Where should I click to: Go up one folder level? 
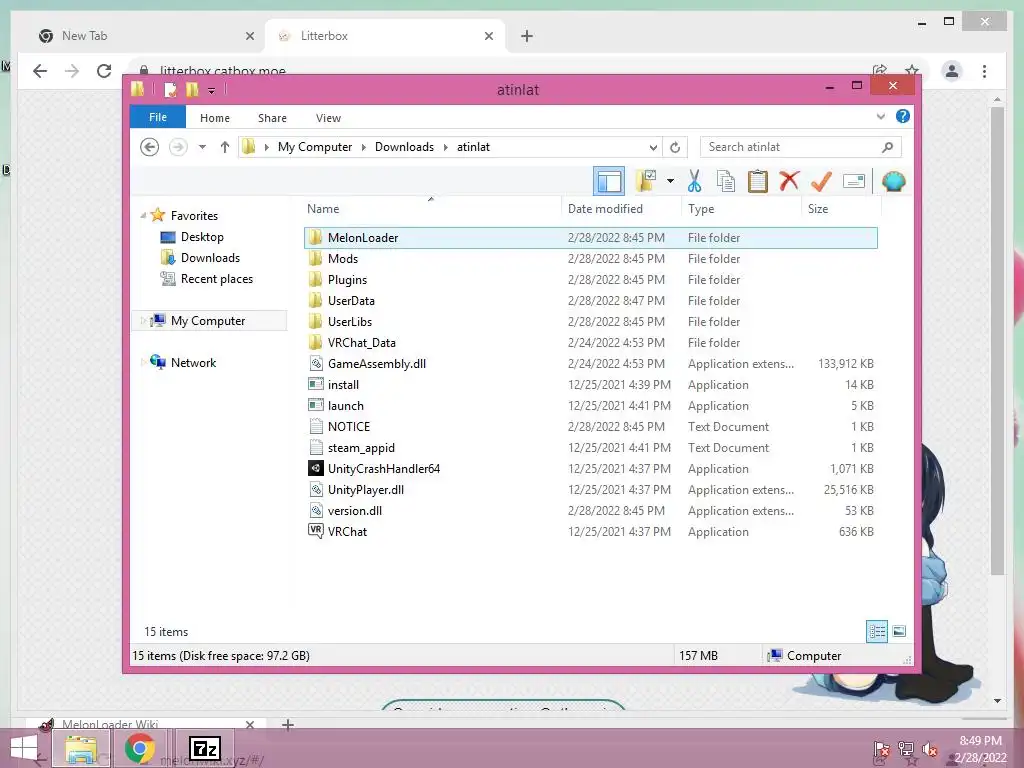[x=225, y=147]
